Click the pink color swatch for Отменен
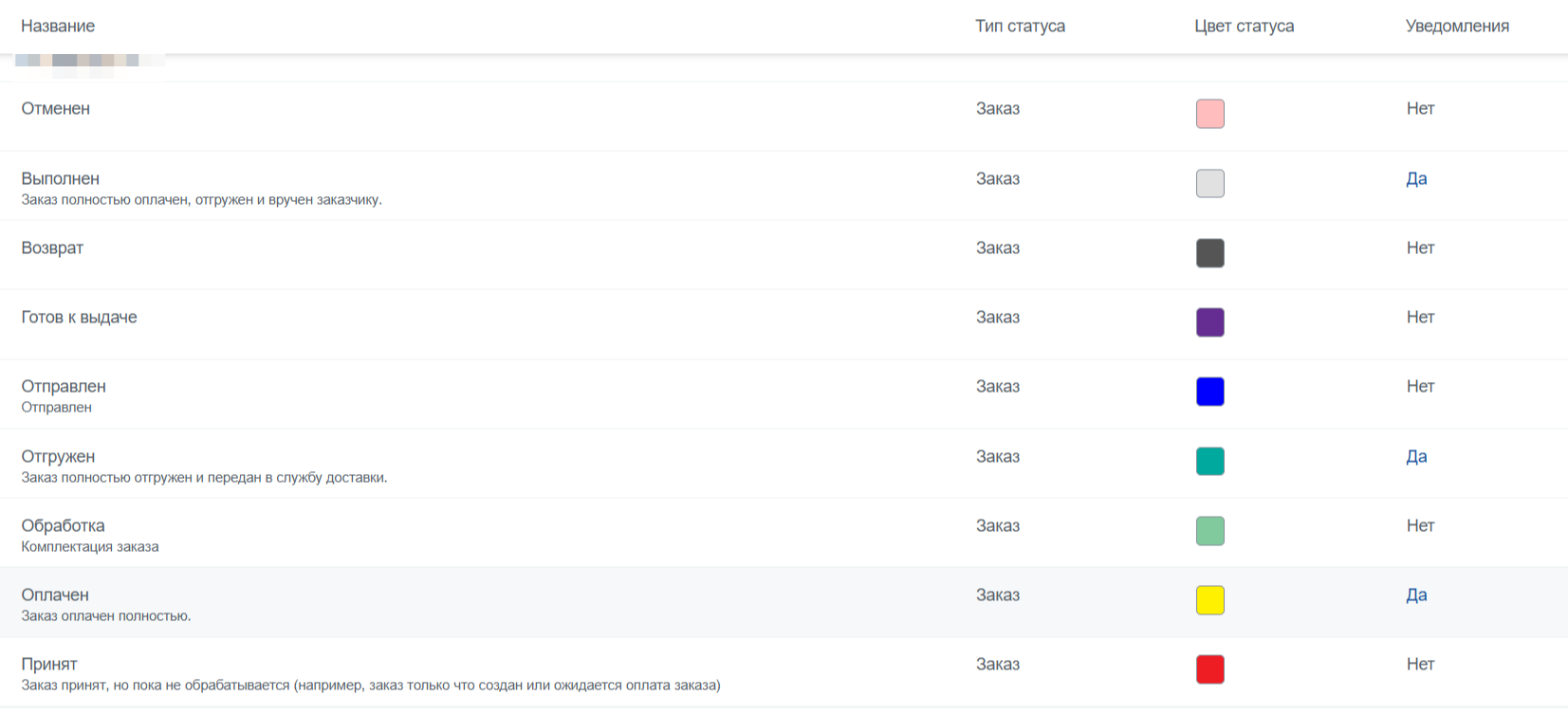This screenshot has height=714, width=1568. click(x=1209, y=114)
